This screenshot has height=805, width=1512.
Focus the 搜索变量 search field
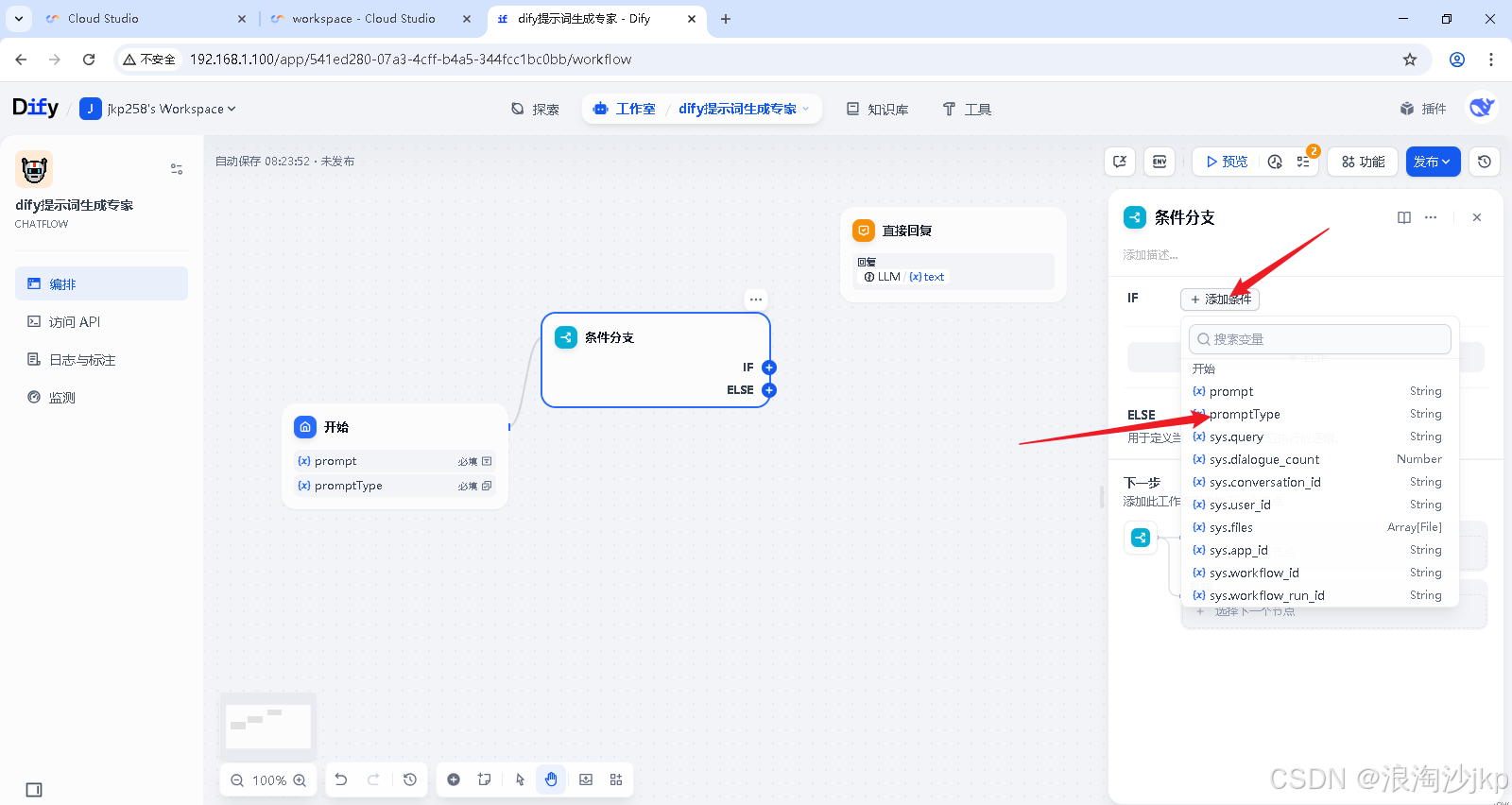1320,339
